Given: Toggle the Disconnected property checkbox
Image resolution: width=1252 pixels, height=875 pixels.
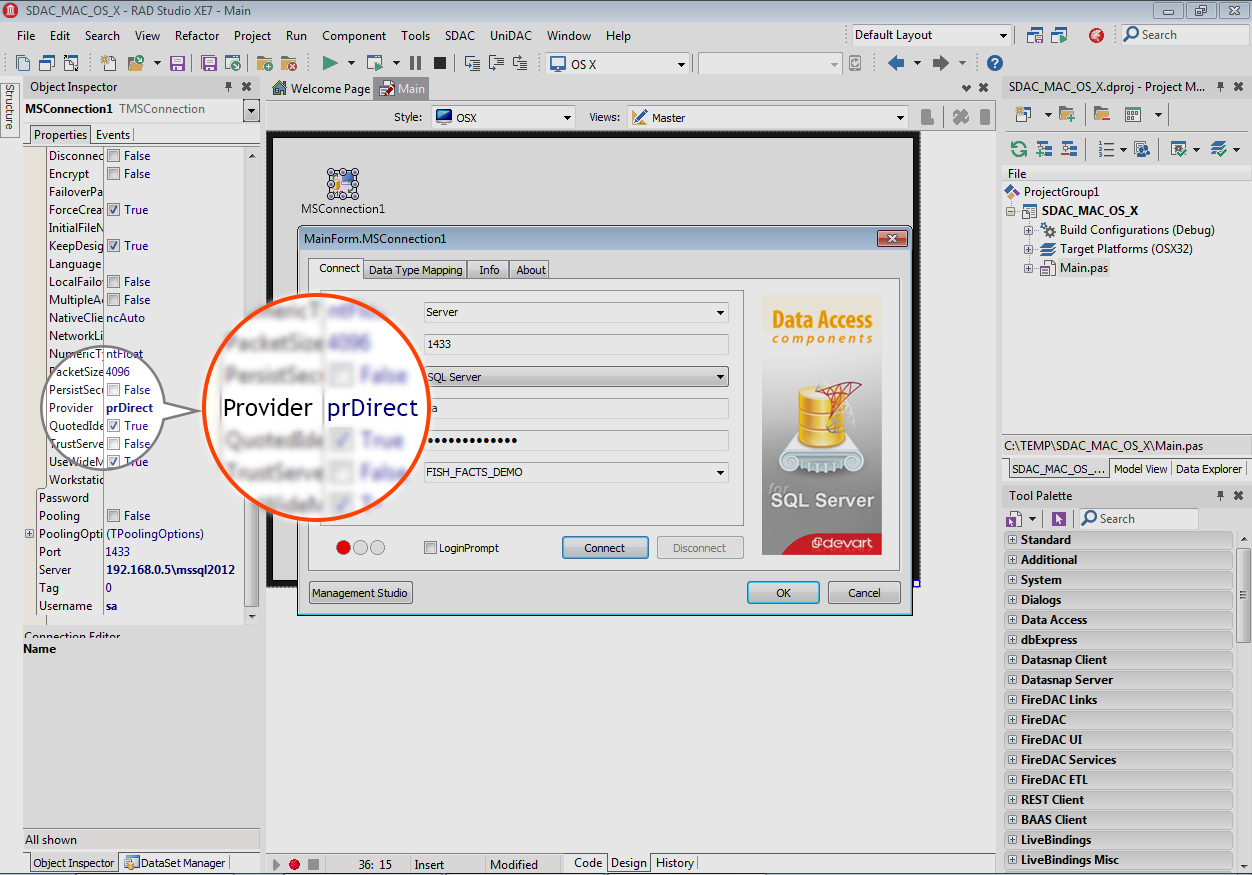Looking at the screenshot, I should tap(114, 156).
